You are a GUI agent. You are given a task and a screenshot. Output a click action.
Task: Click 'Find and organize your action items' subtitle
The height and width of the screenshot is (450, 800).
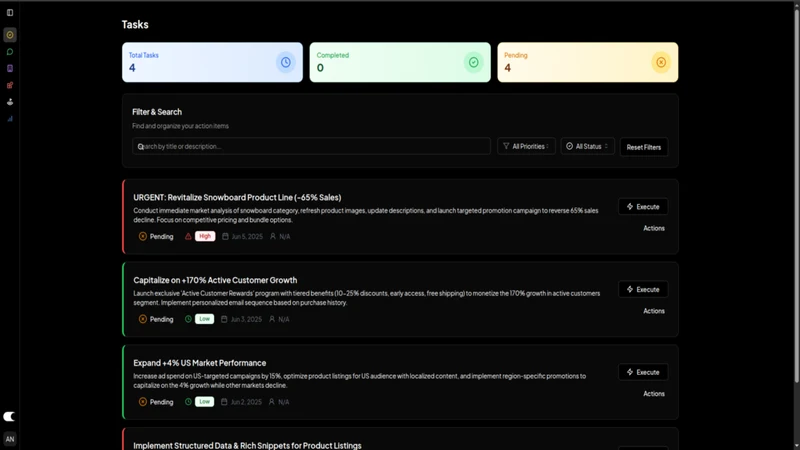click(x=181, y=126)
